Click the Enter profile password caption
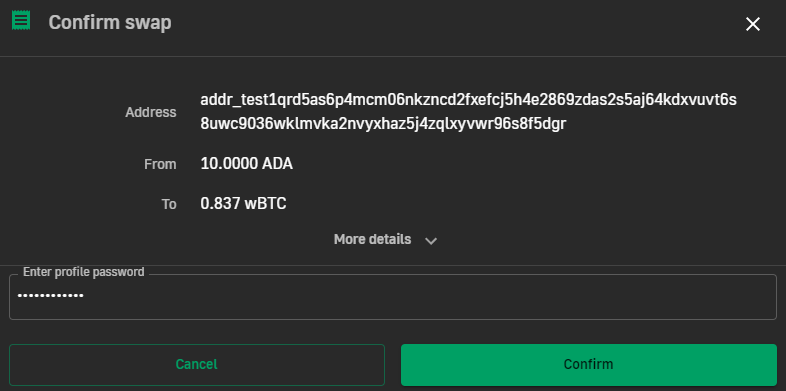786x391 pixels. pos(84,272)
